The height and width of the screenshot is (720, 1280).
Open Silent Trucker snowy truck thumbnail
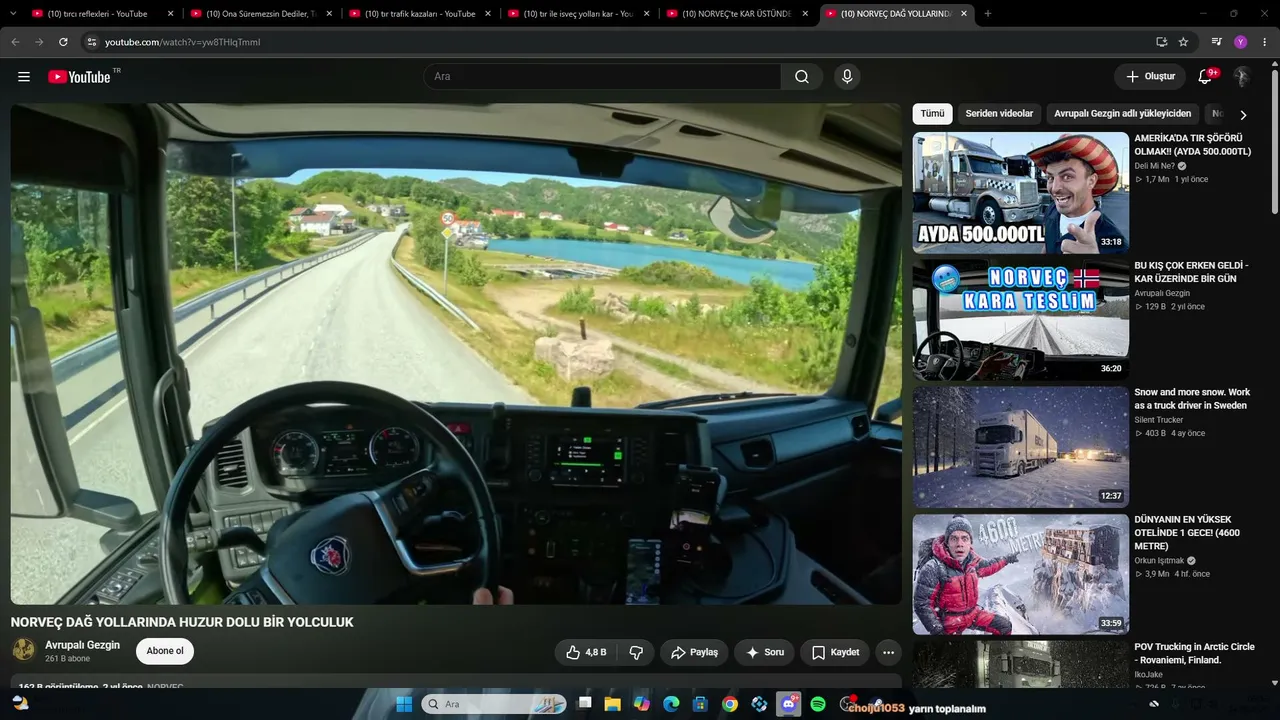pos(1020,447)
